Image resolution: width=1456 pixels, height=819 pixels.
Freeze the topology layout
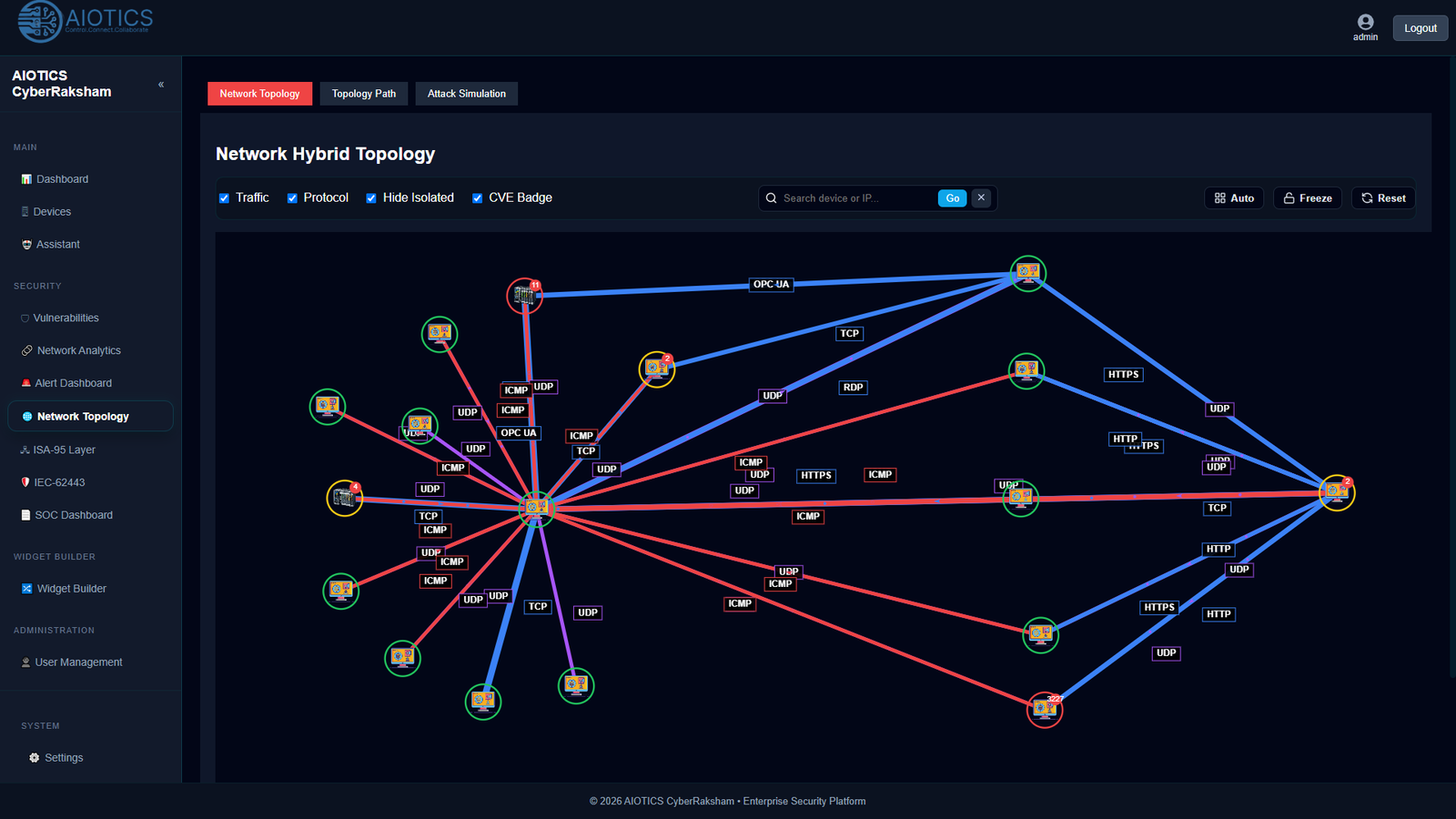coord(1308,198)
